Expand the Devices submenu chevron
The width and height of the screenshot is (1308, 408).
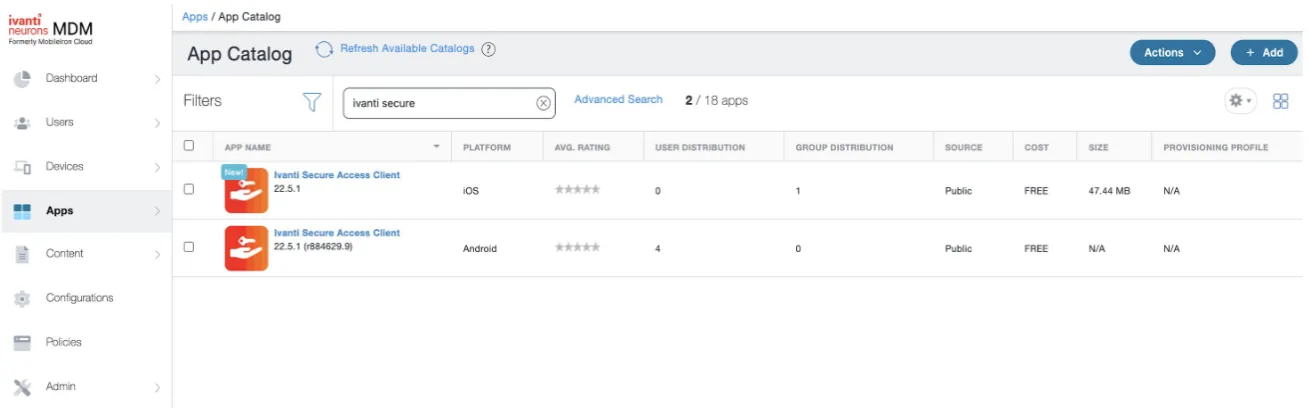(157, 167)
